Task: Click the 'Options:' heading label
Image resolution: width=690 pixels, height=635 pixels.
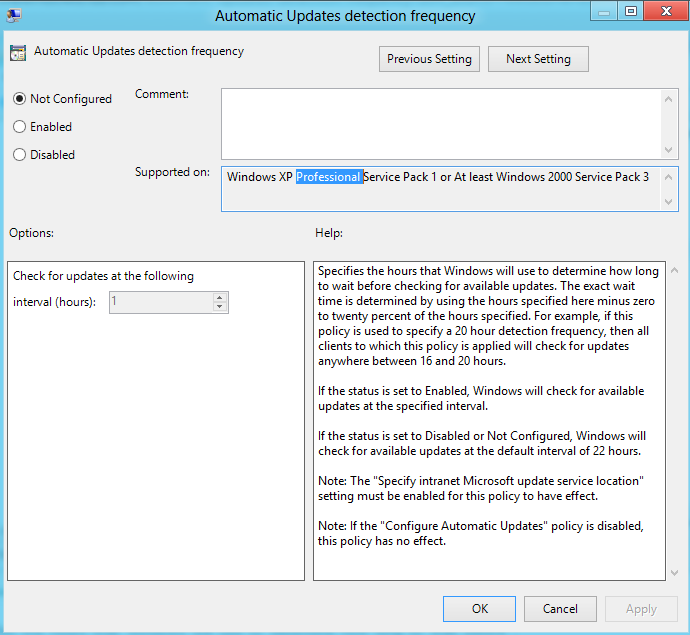Action: 32,233
